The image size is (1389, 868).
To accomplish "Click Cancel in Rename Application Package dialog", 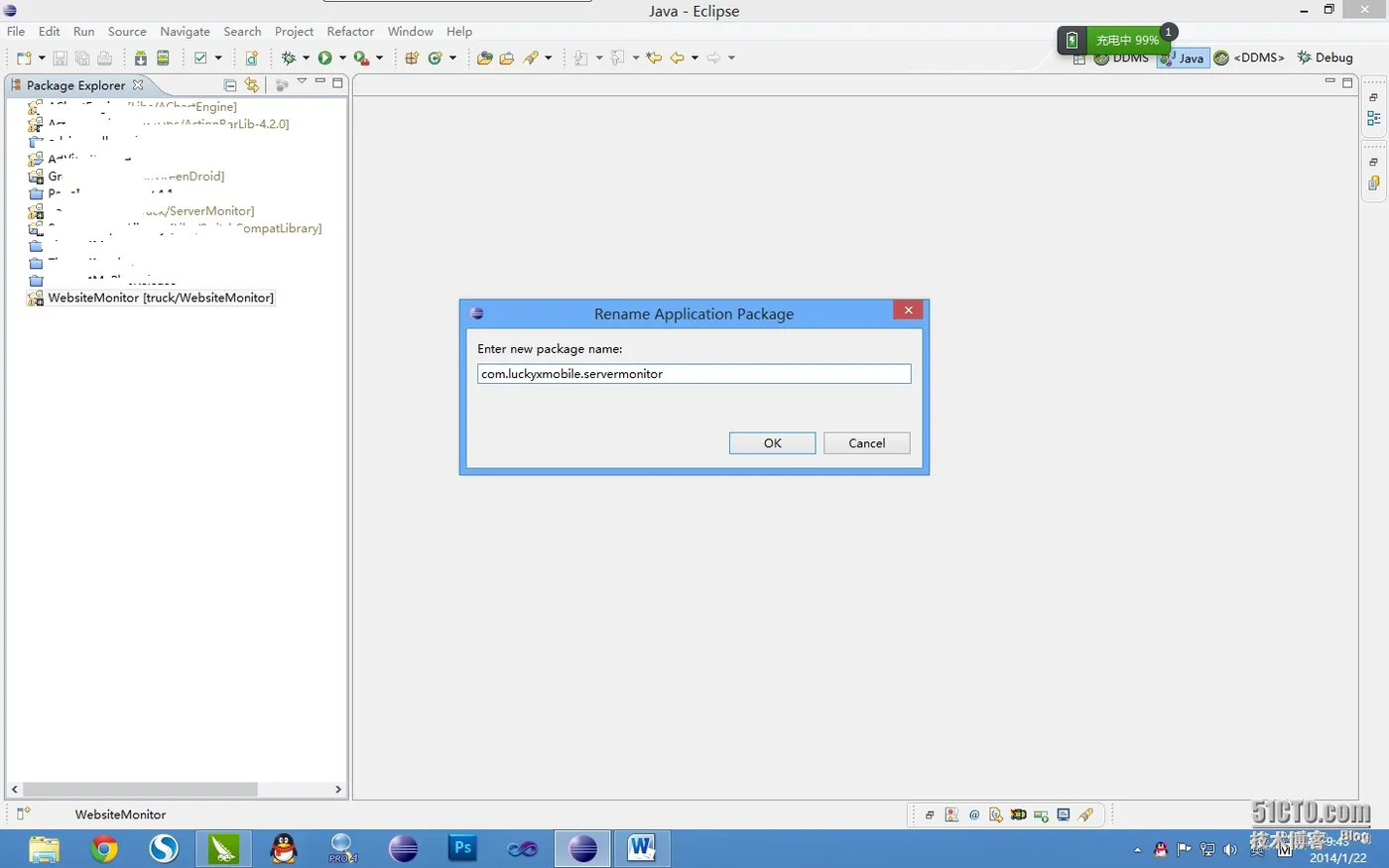I will click(866, 443).
